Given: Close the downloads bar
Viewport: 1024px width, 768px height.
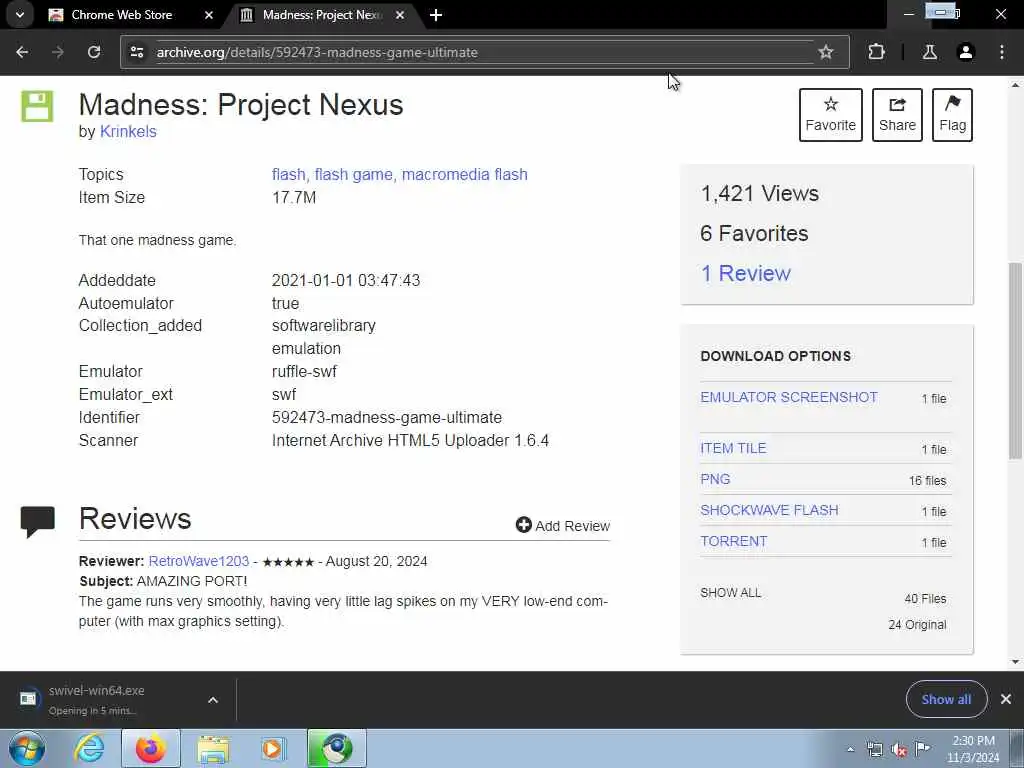Looking at the screenshot, I should [x=1006, y=699].
